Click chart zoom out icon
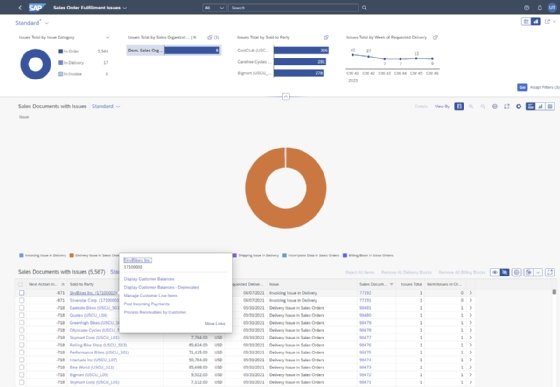Viewport: 560px width, 387px height. (482, 106)
